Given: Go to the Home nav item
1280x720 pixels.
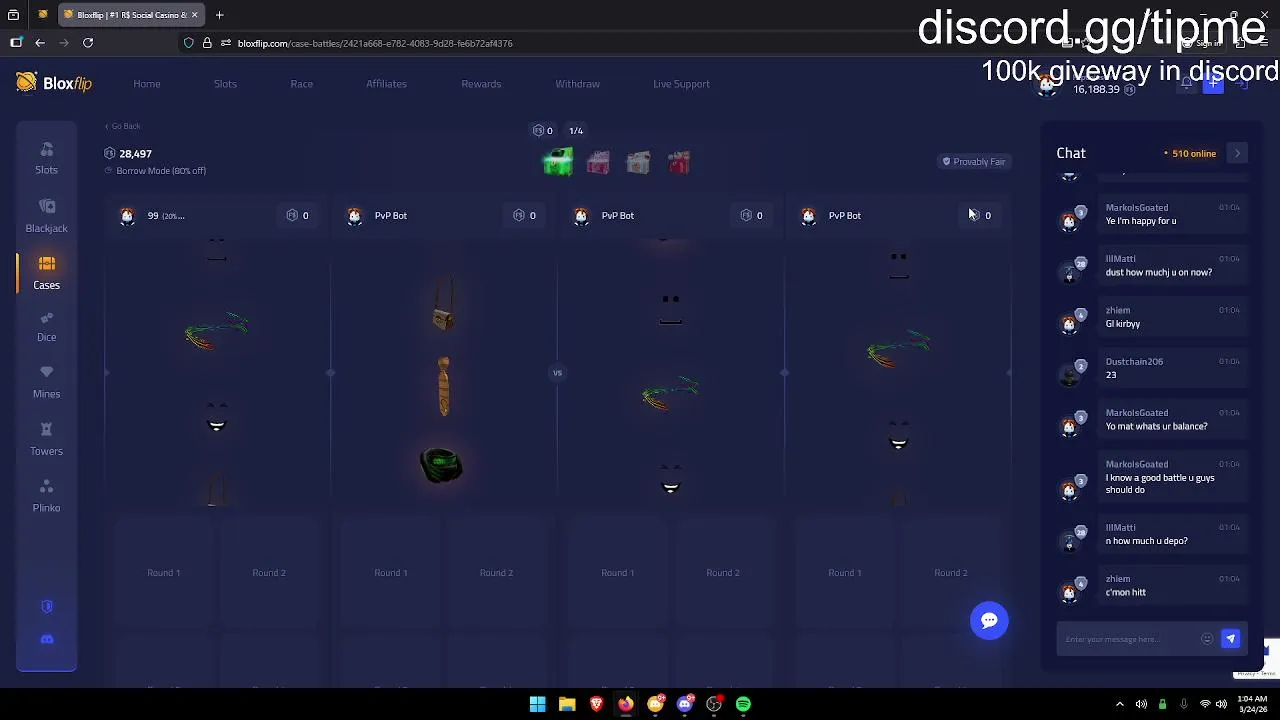Looking at the screenshot, I should [x=147, y=84].
